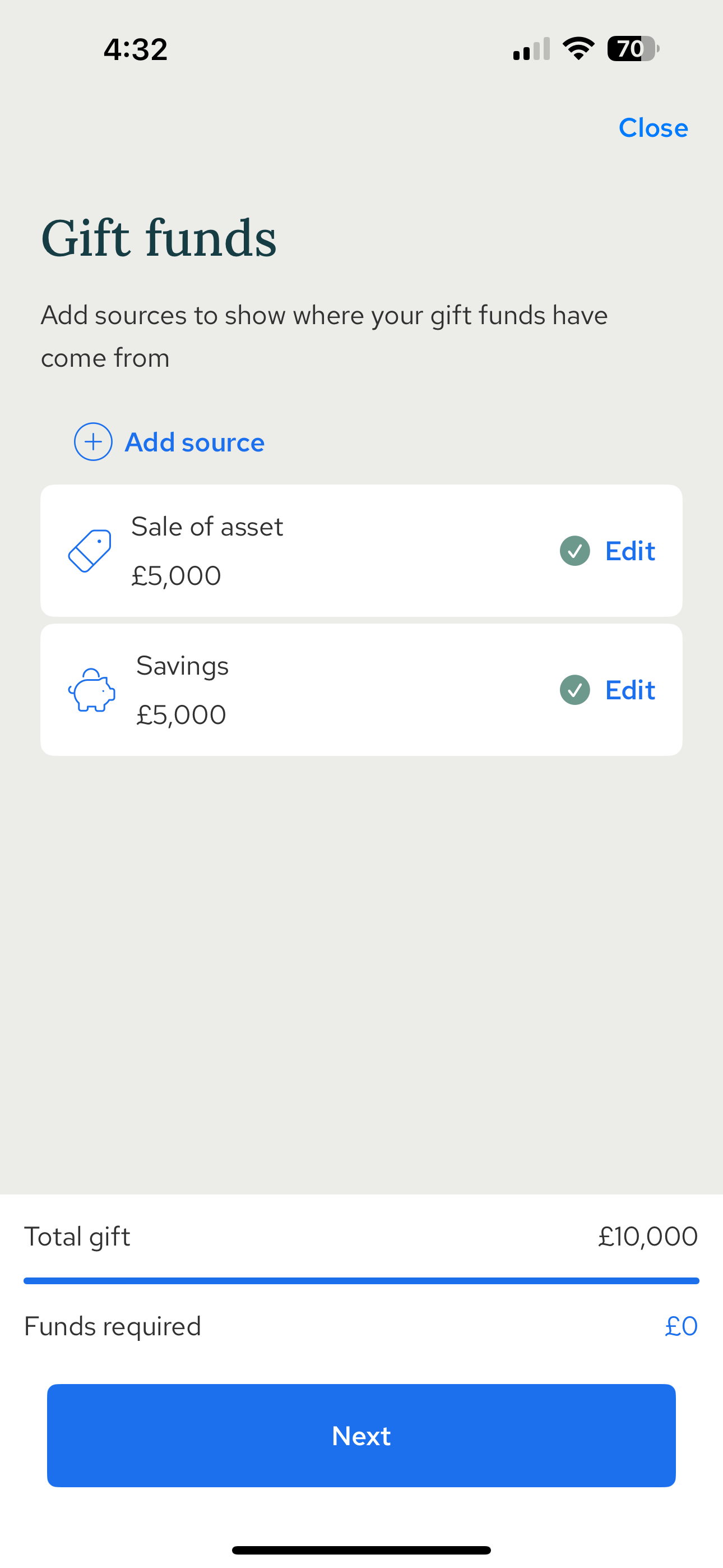Close the Gift funds screen
Viewport: 723px width, 1568px height.
pos(653,128)
